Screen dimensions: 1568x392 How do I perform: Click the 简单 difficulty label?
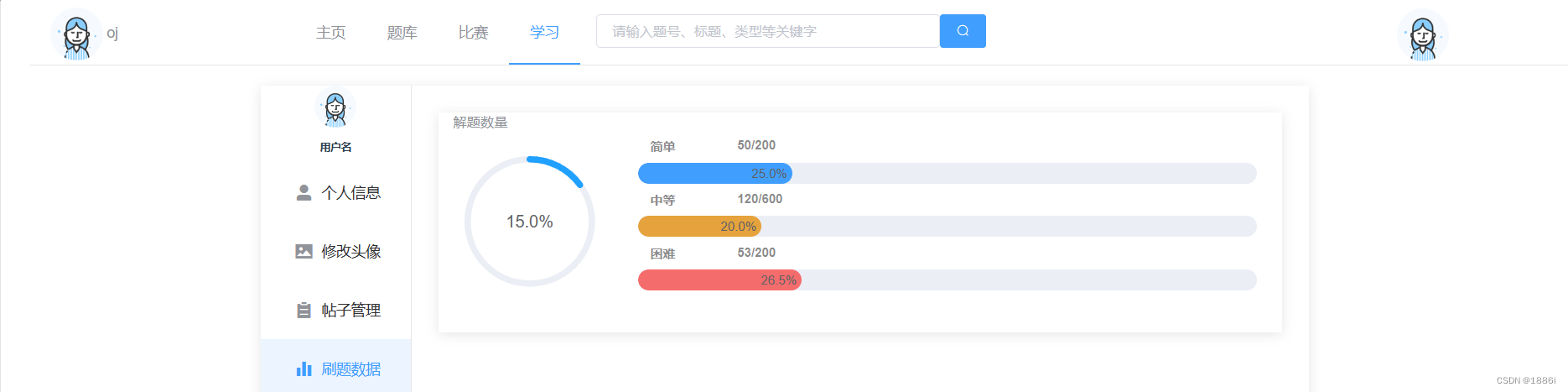pyautogui.click(x=662, y=146)
